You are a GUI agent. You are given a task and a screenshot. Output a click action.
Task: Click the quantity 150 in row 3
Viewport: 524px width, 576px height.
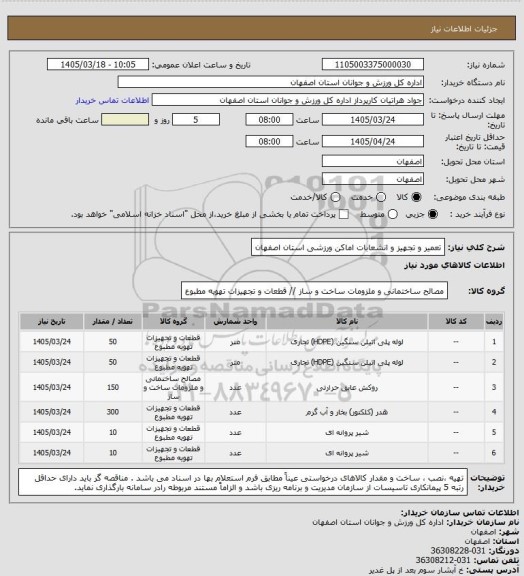(112, 387)
